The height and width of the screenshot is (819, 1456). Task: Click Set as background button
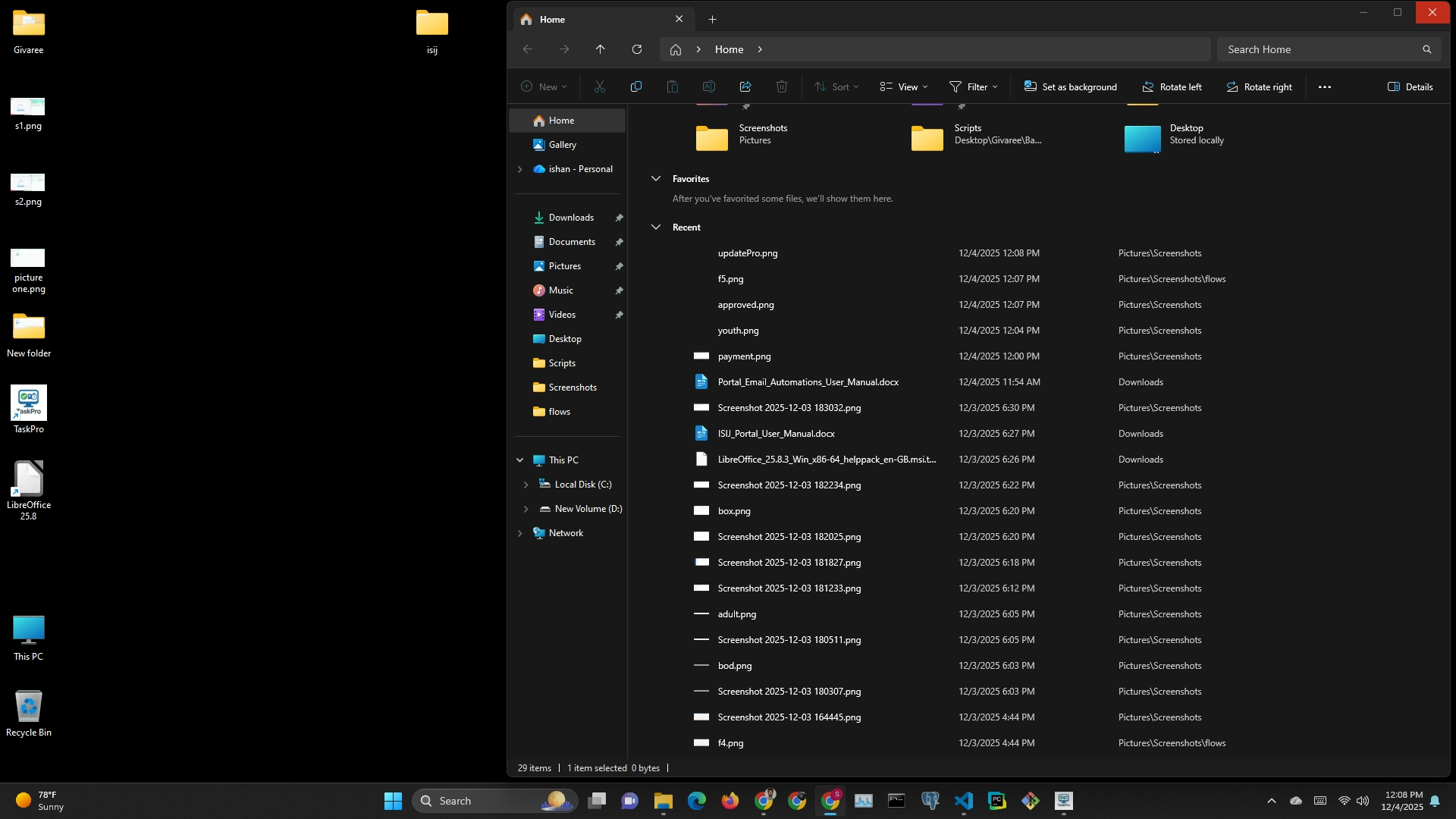1071,87
